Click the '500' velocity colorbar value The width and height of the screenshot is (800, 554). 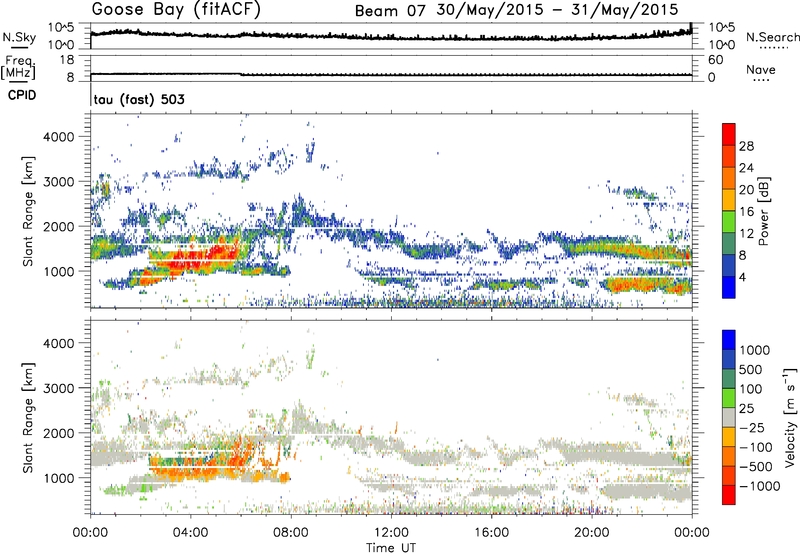coord(753,369)
